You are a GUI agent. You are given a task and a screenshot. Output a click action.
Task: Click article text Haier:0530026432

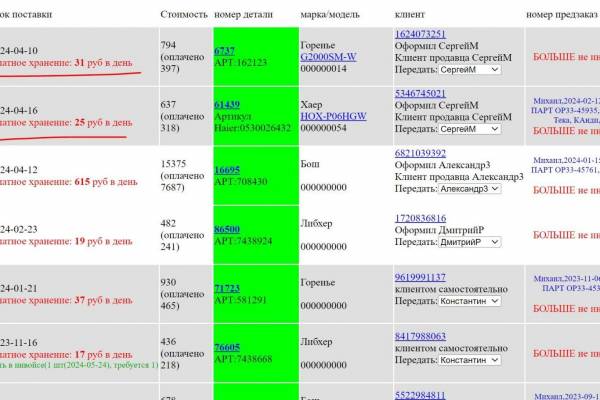(x=252, y=128)
